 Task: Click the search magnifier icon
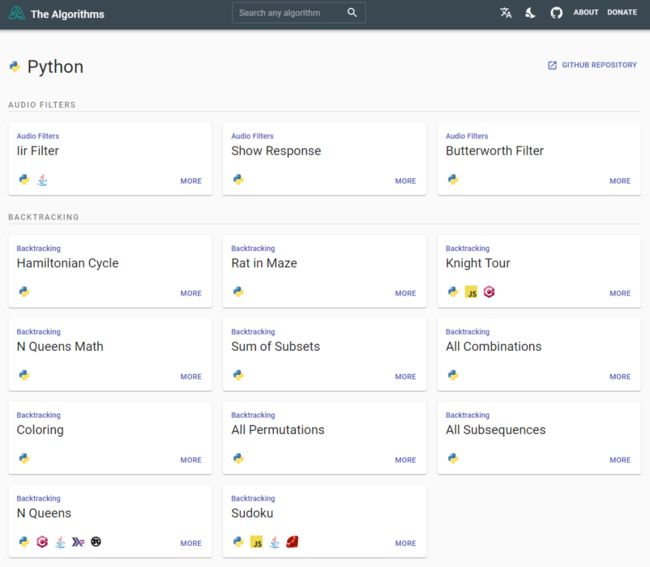tap(352, 13)
